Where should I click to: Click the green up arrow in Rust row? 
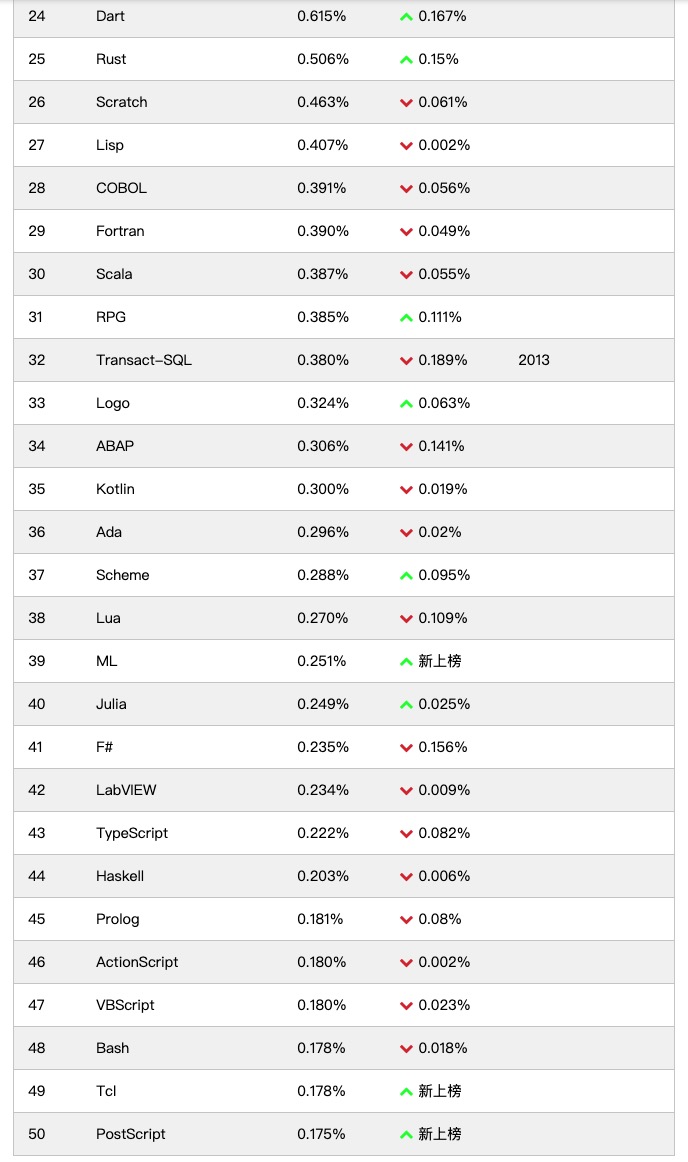406,59
